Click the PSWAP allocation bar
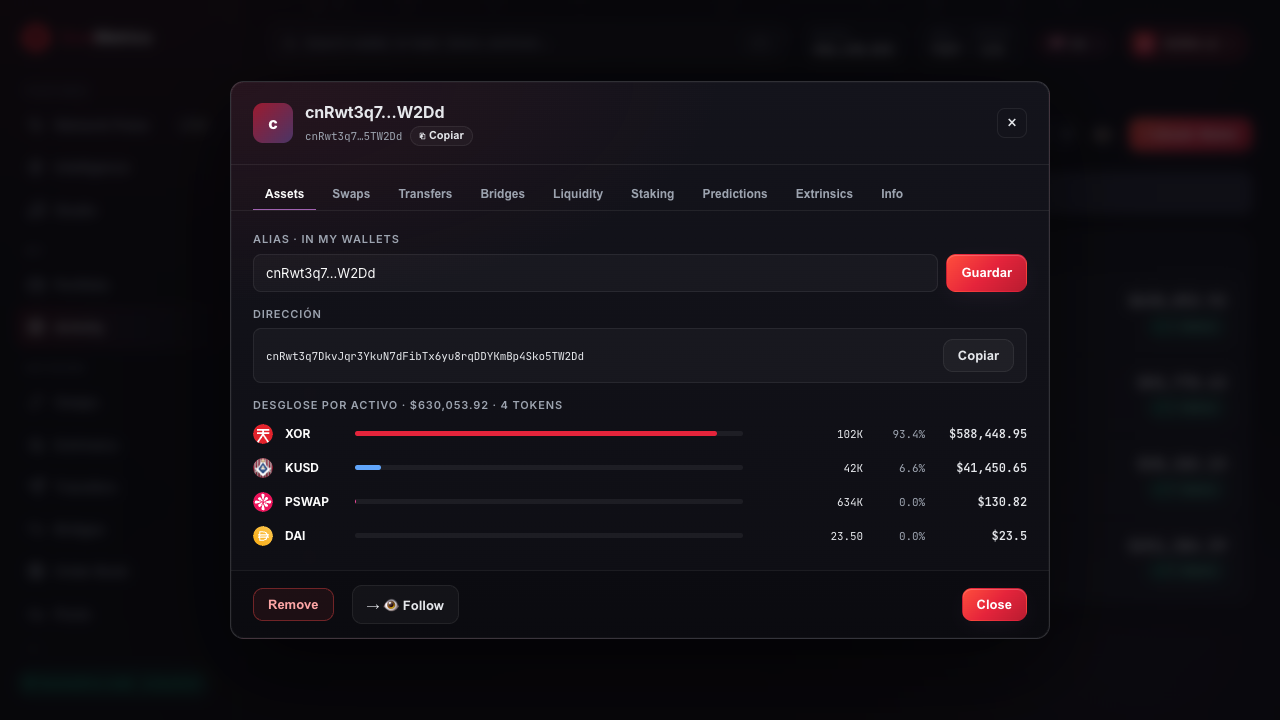The width and height of the screenshot is (1280, 720). [x=549, y=502]
